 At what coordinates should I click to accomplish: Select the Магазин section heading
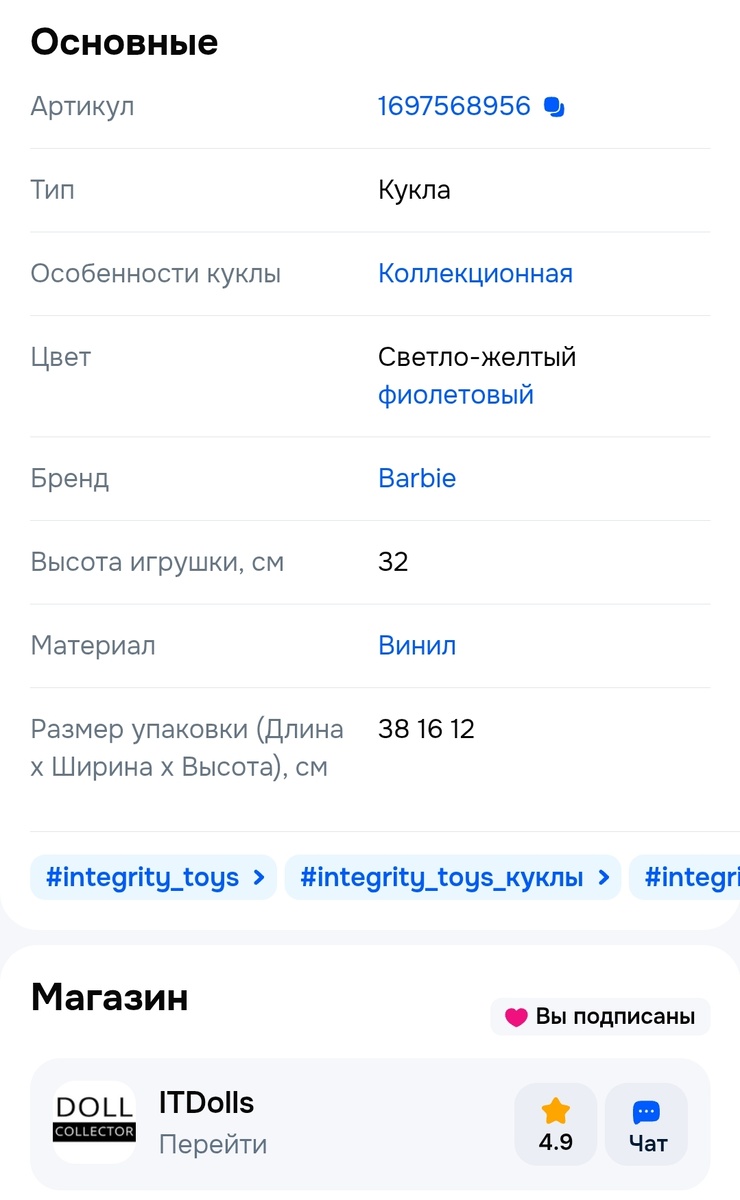pos(109,997)
